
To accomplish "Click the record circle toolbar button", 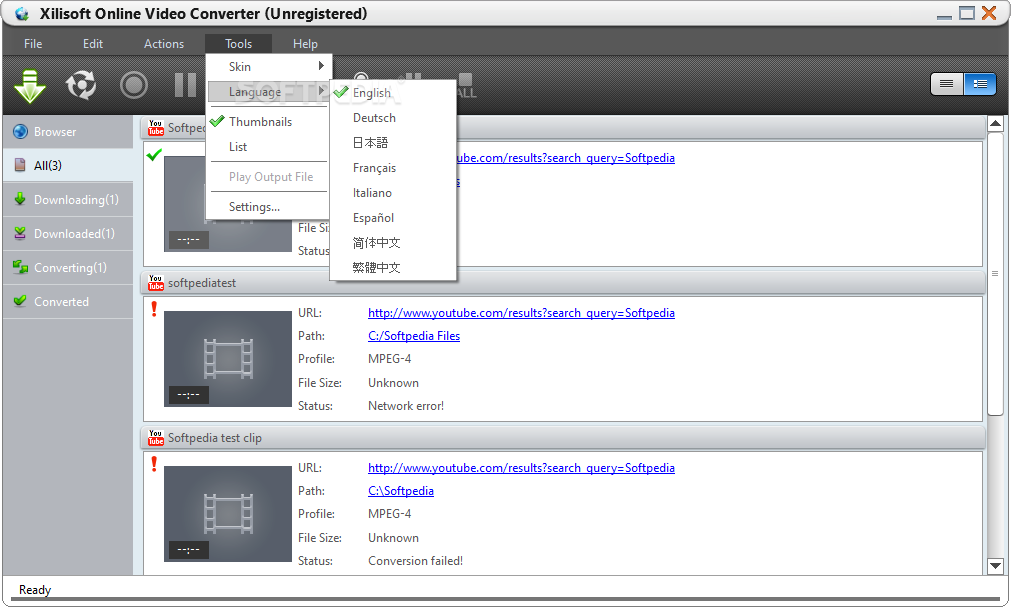I will point(134,85).
